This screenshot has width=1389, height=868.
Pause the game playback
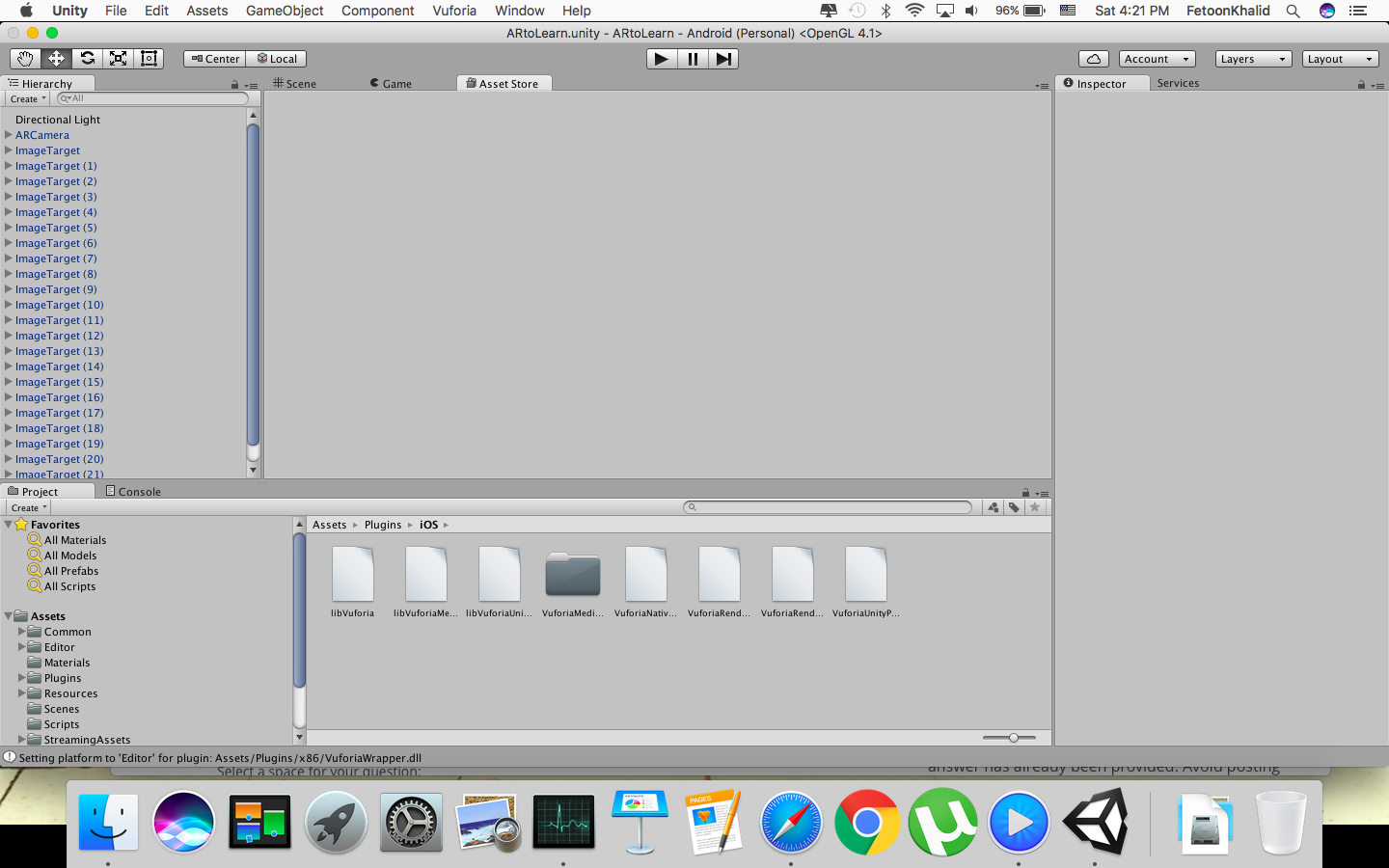[693, 59]
